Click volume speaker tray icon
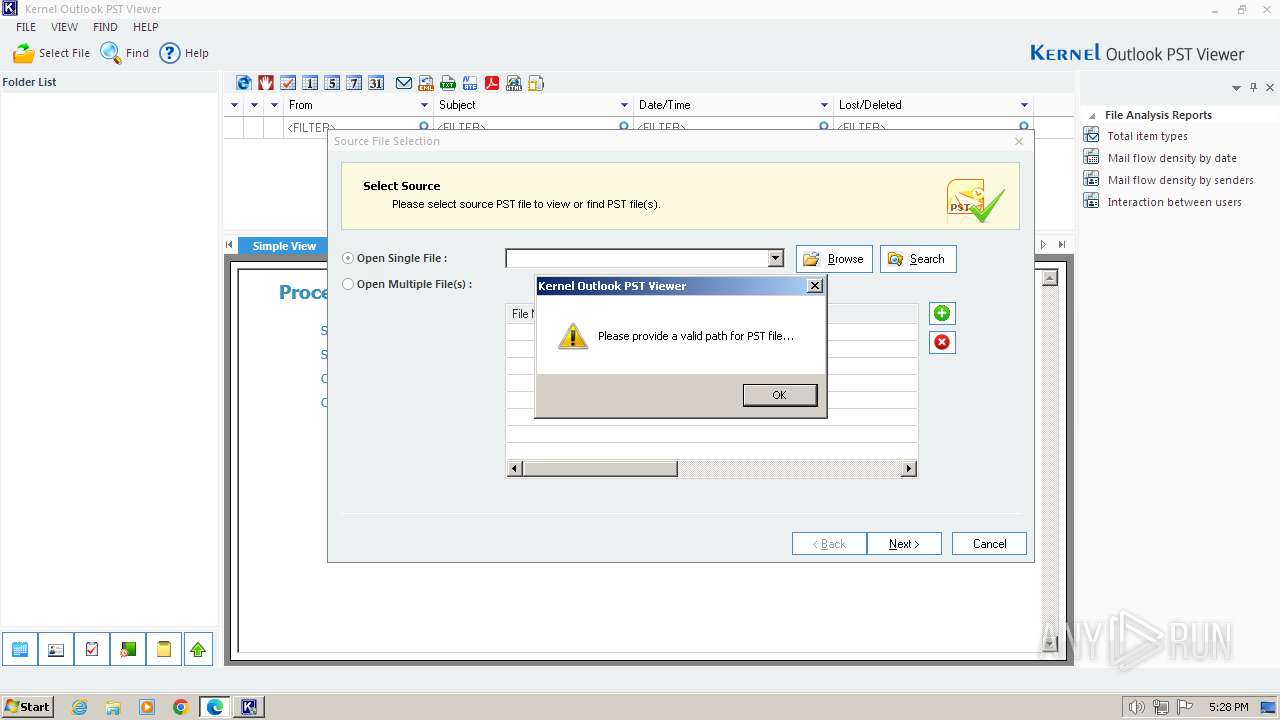Screen dimensions: 1280x720 pos(1136,707)
